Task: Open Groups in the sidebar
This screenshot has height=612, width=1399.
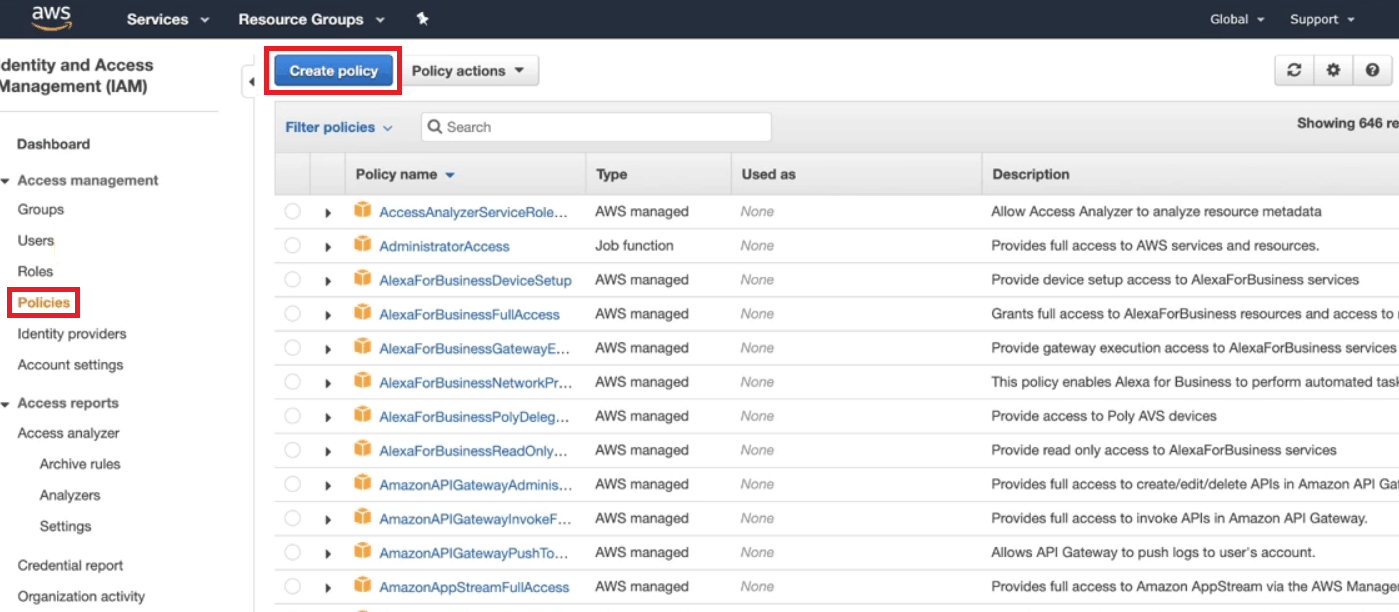Action: (x=41, y=209)
